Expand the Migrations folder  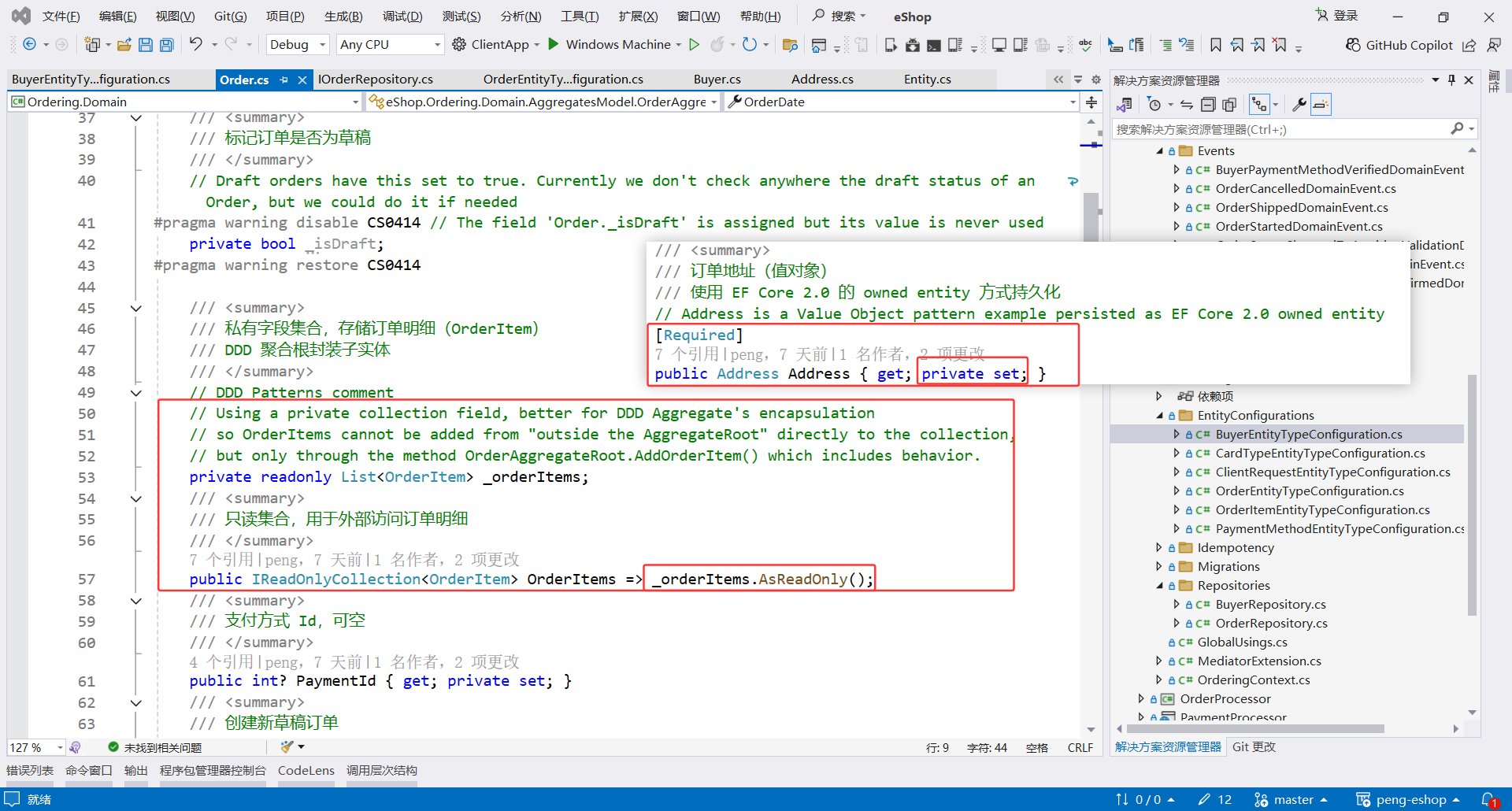(1159, 566)
